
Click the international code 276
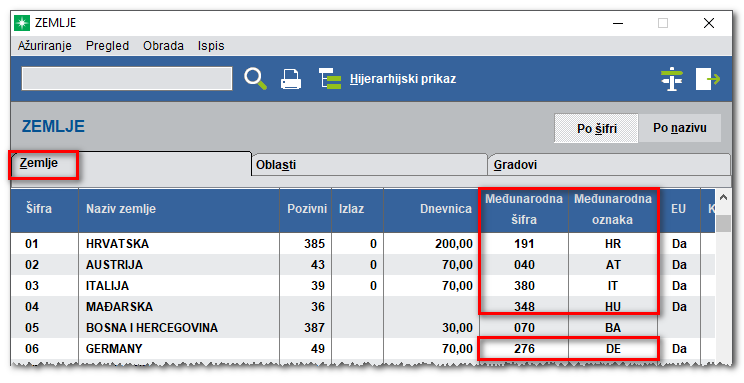(524, 349)
